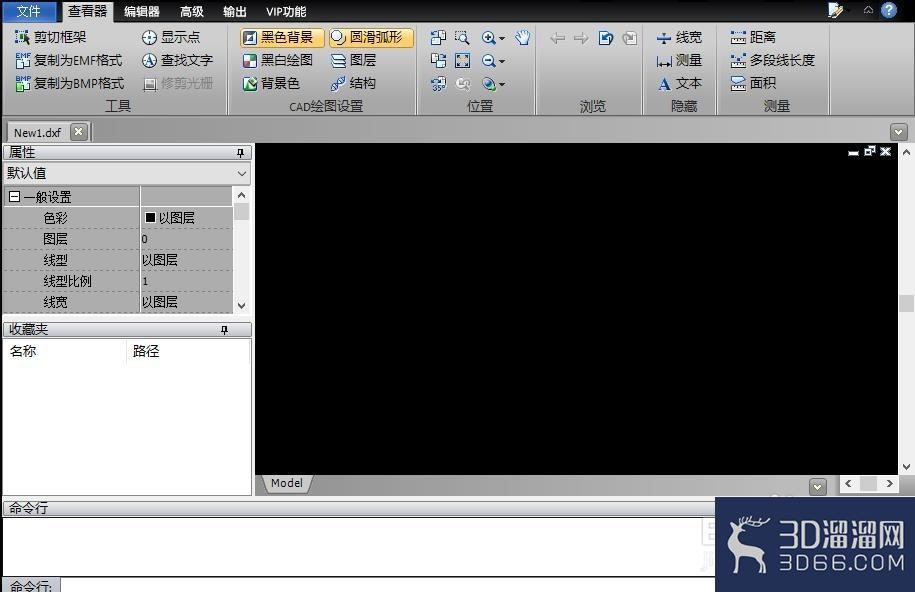This screenshot has height=592, width=915.
Task: Click the zoom in magnifier
Action: [488, 38]
